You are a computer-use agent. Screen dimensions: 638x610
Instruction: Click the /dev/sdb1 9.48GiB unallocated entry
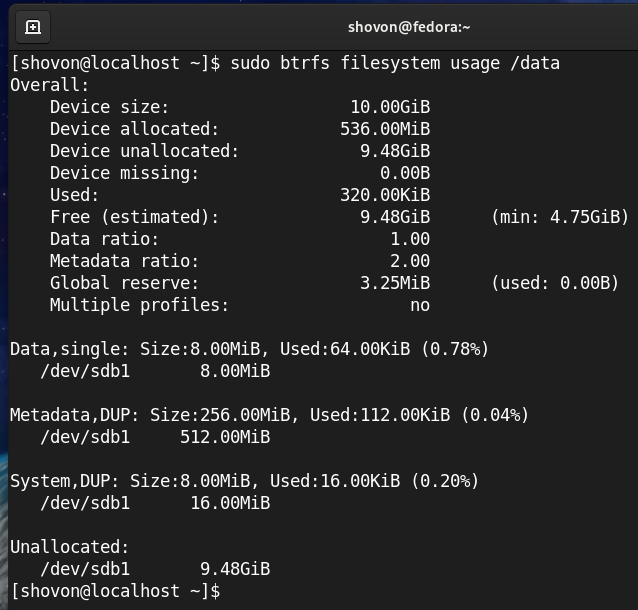point(155,569)
